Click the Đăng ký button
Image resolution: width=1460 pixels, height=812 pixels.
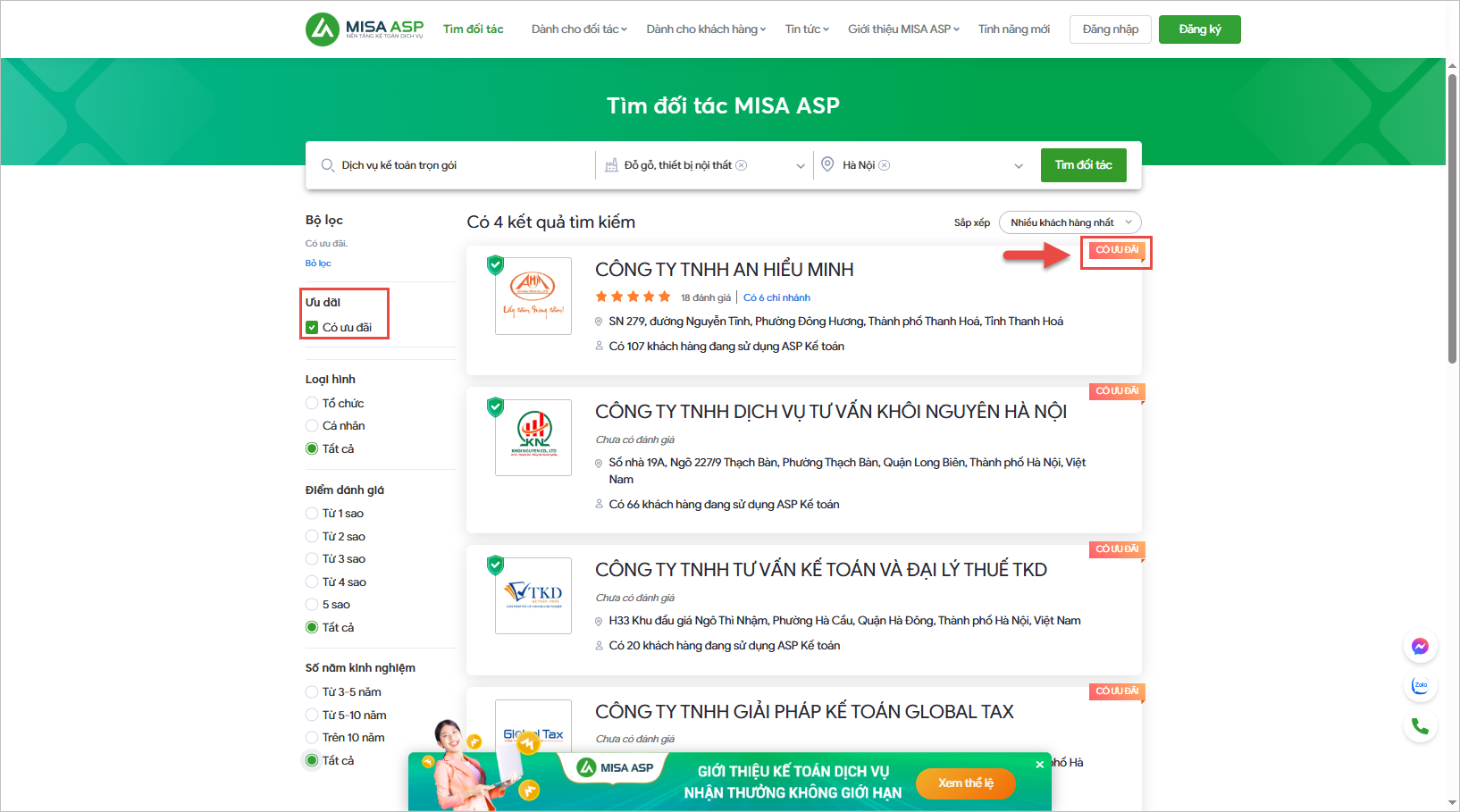pos(1200,29)
